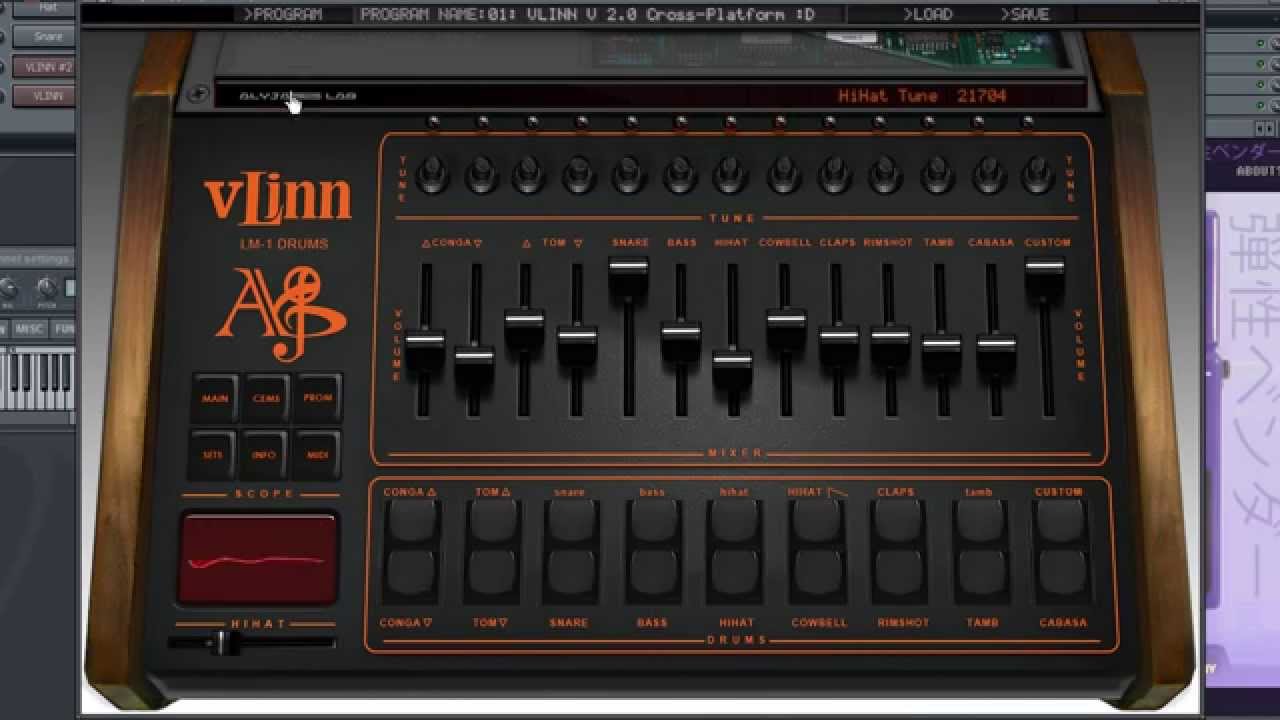Screen dimensions: 1280x720
Task: Click the Snare tune knob
Action: coord(629,175)
